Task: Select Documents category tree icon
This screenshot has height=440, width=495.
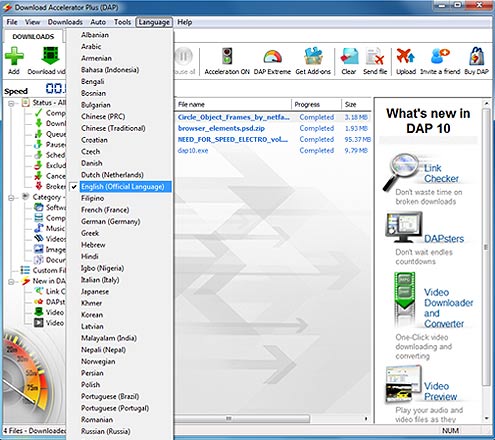Action: pos(39,260)
